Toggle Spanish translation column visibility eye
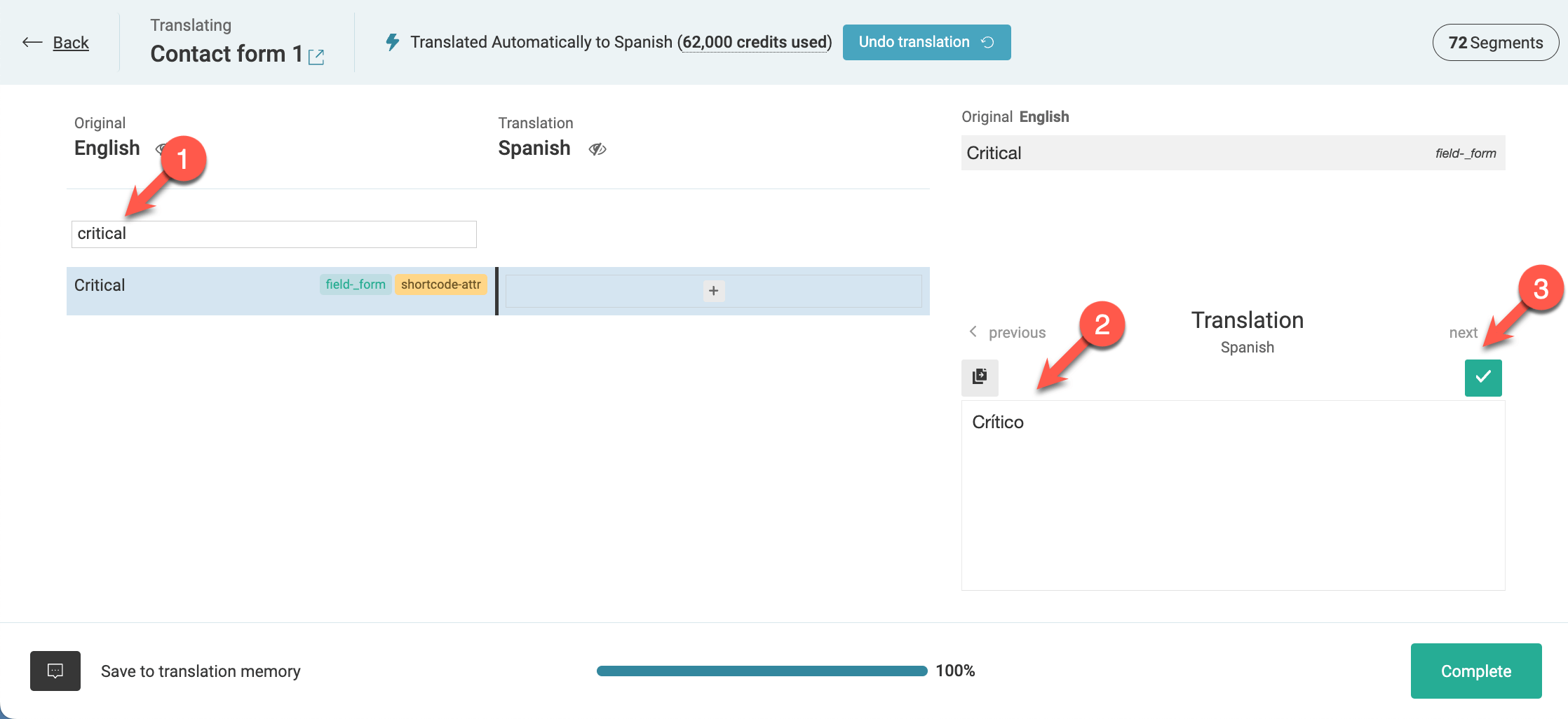The width and height of the screenshot is (1568, 719). [597, 149]
